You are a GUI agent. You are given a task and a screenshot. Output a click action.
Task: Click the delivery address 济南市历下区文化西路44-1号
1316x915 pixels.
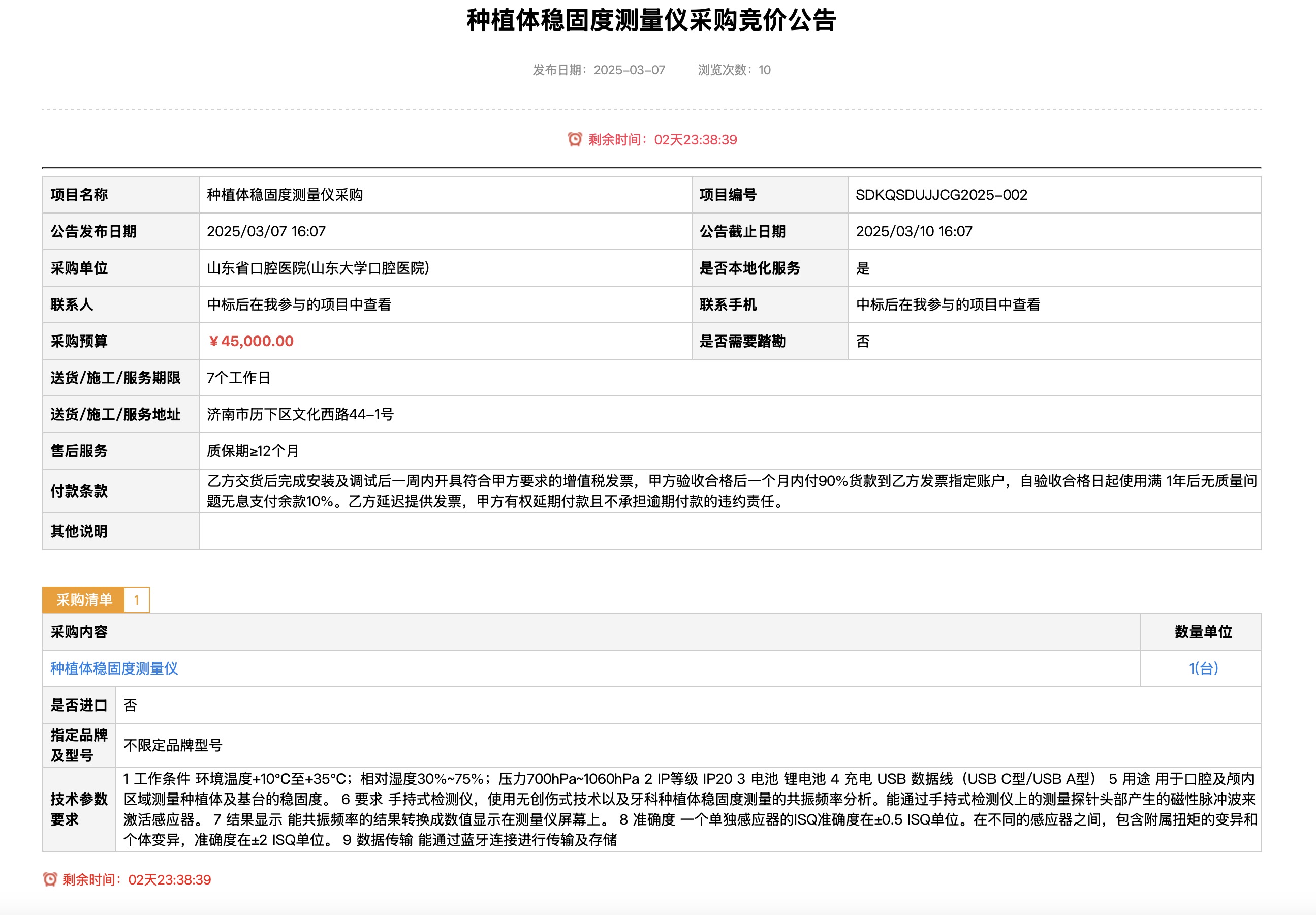point(300,414)
